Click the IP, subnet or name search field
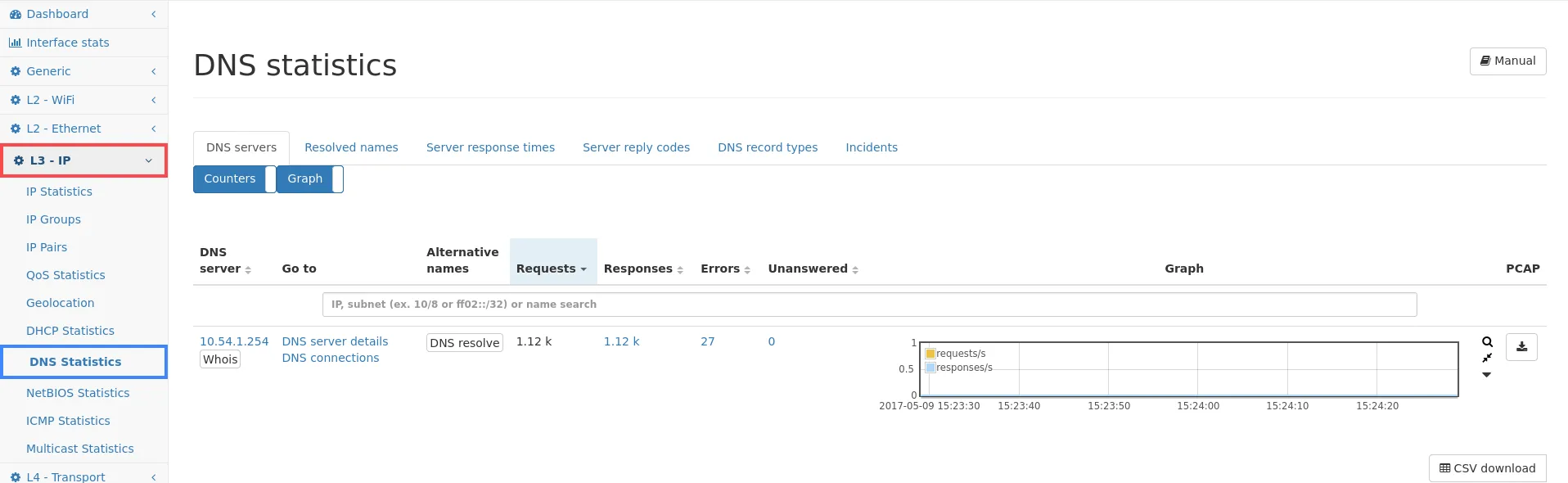 click(869, 305)
